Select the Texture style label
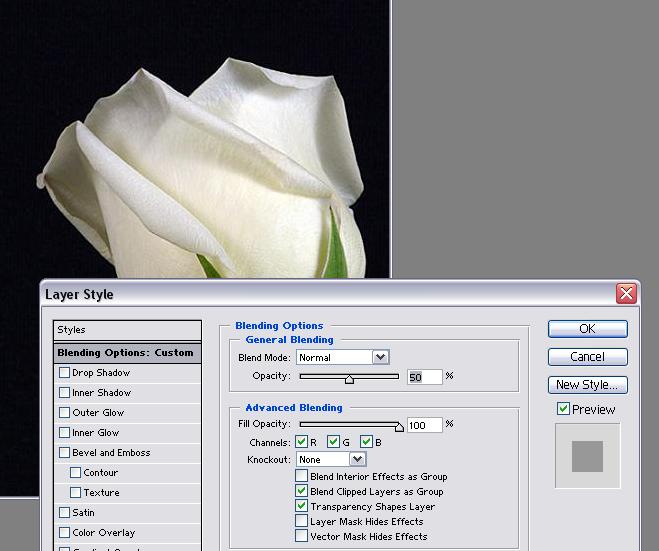This screenshot has width=659, height=551. [x=101, y=493]
